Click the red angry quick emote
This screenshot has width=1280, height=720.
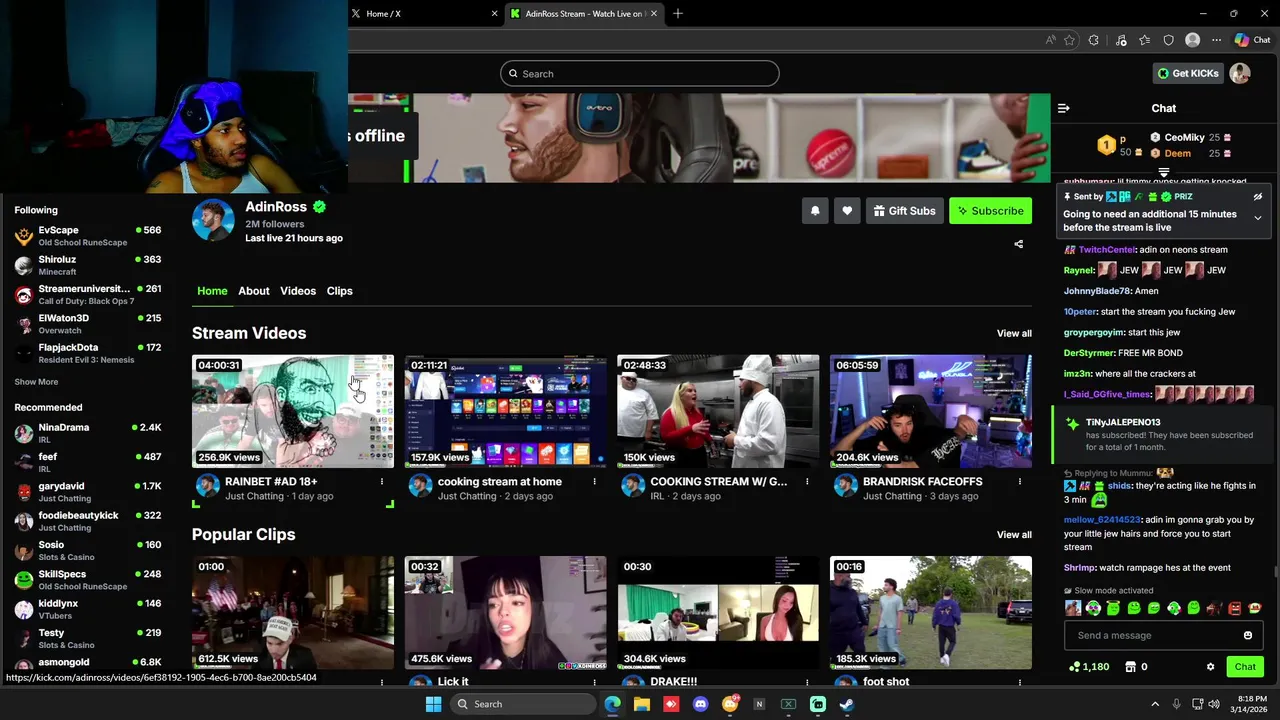[1234, 608]
